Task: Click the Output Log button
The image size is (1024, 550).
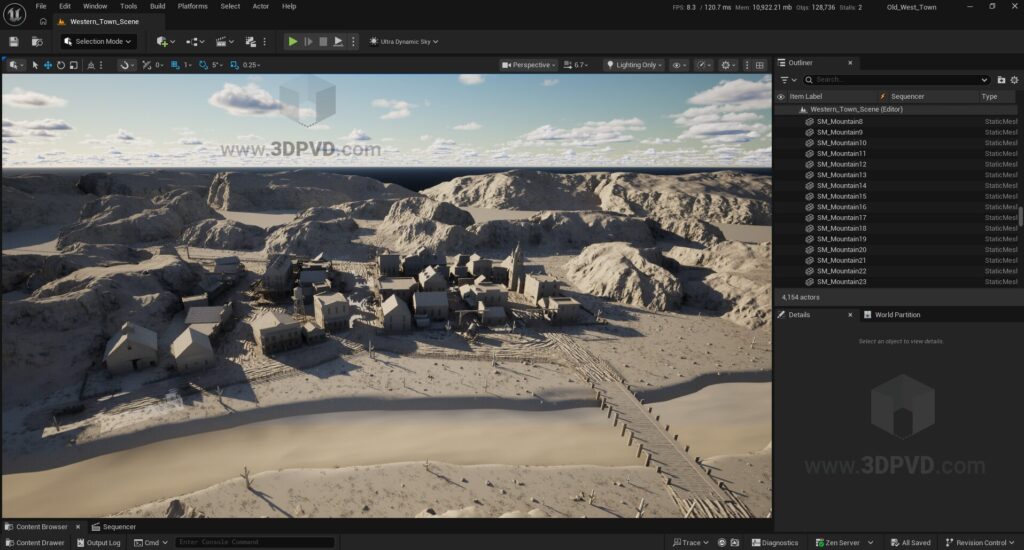Action: click(98, 542)
